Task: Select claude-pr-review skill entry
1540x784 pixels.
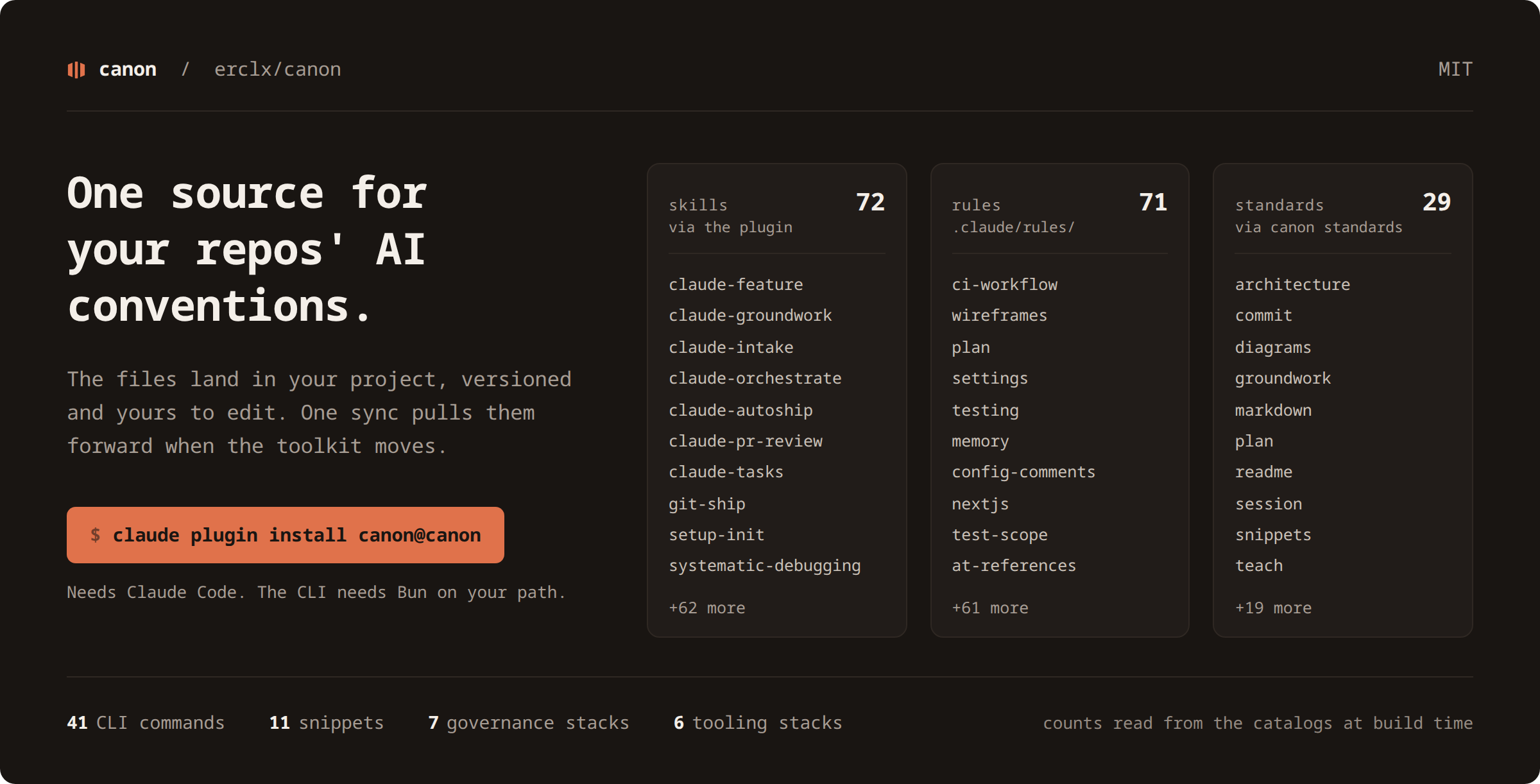Action: (745, 441)
